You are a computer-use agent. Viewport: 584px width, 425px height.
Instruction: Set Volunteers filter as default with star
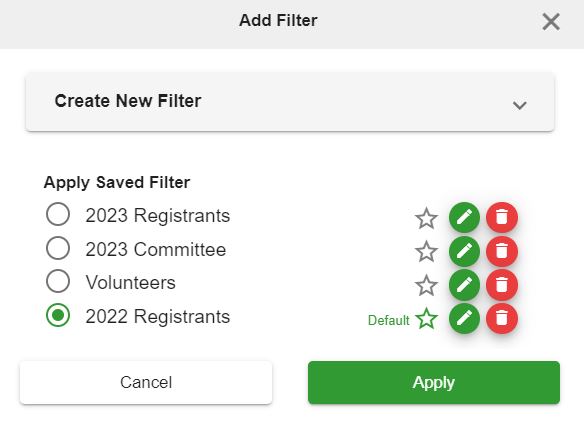(426, 285)
